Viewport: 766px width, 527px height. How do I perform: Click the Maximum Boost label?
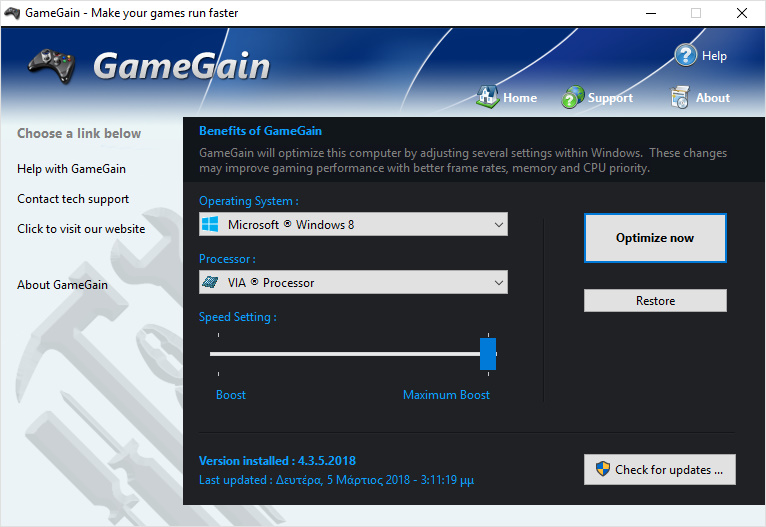coord(446,395)
